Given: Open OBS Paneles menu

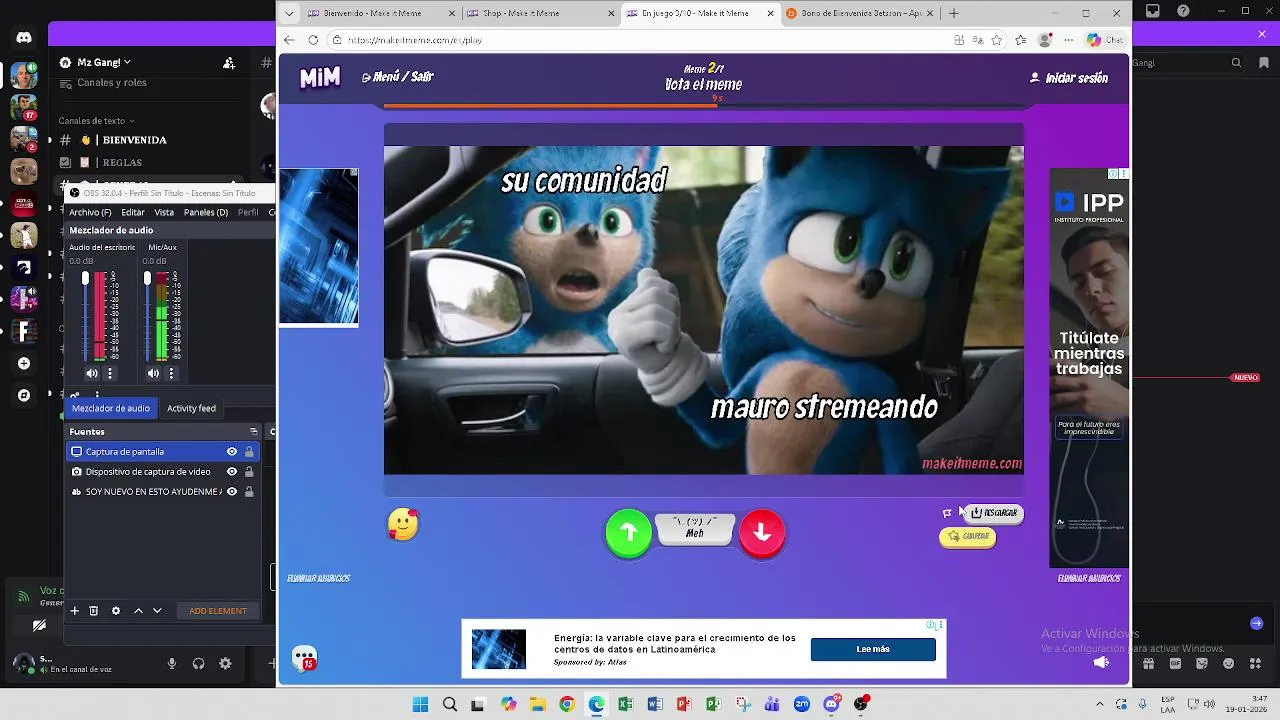Looking at the screenshot, I should click(206, 212).
